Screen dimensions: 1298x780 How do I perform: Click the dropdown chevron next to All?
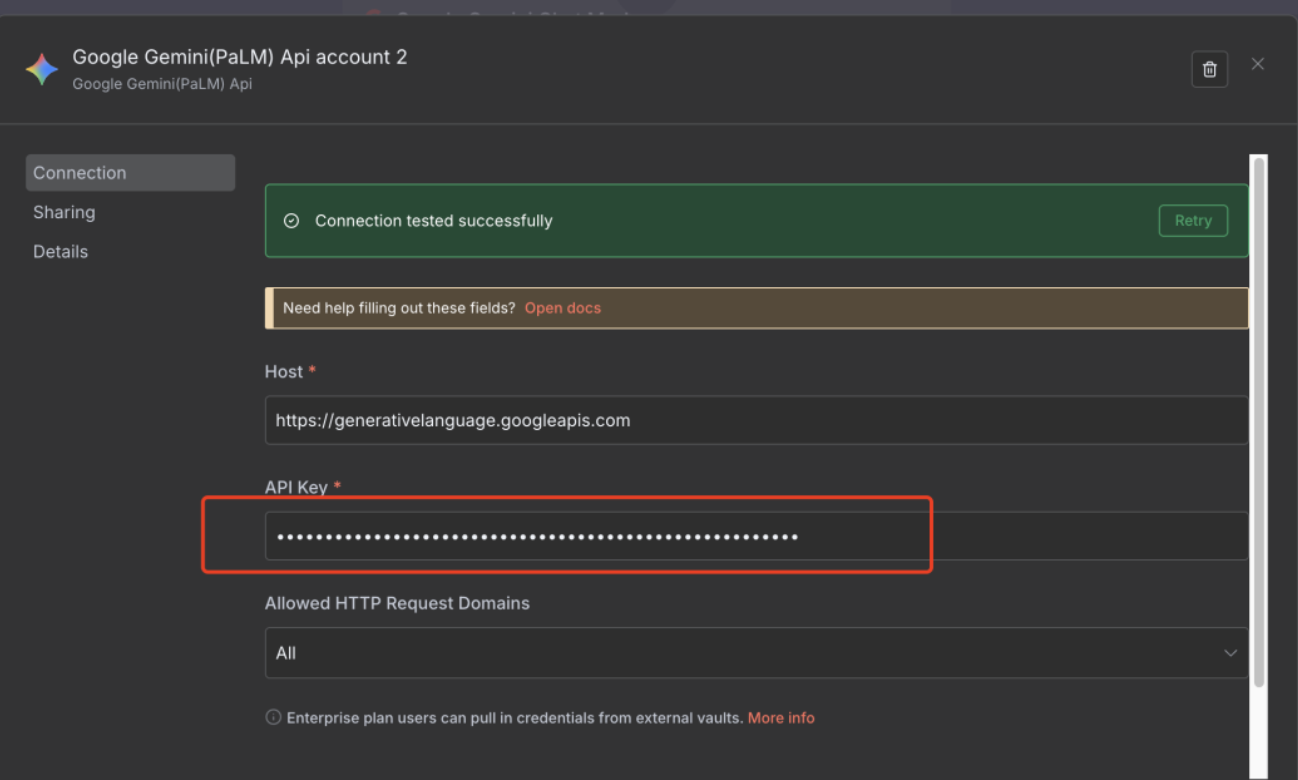1230,653
